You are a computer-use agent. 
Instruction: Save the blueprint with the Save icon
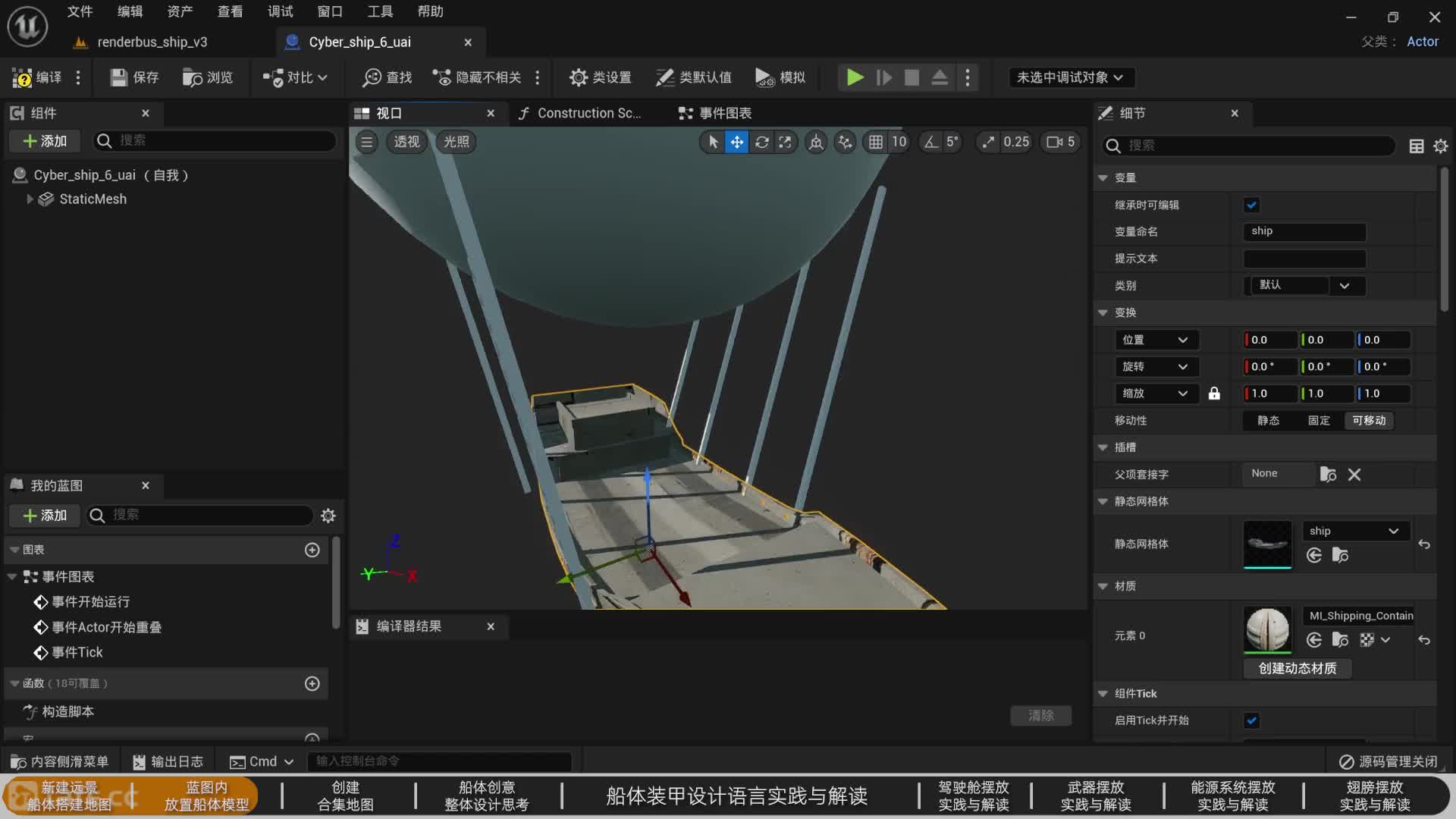(134, 77)
